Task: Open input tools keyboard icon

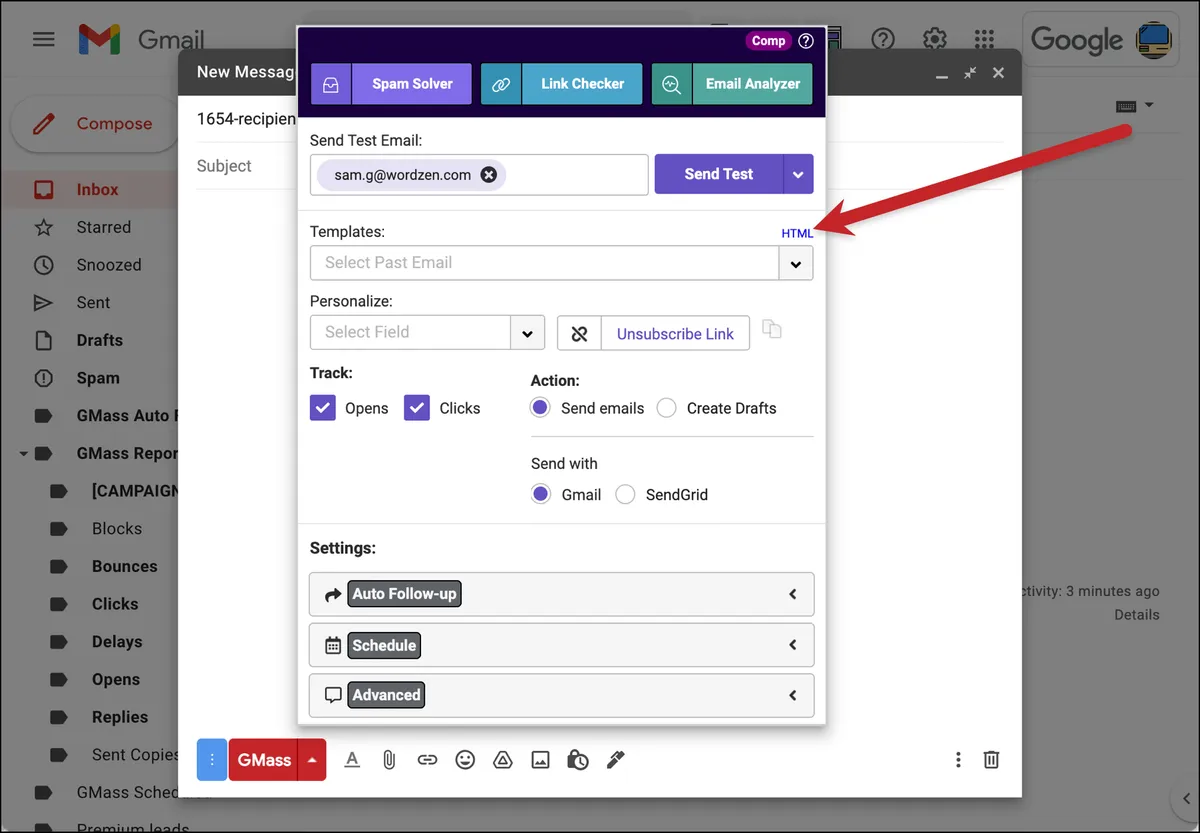Action: [x=1125, y=106]
